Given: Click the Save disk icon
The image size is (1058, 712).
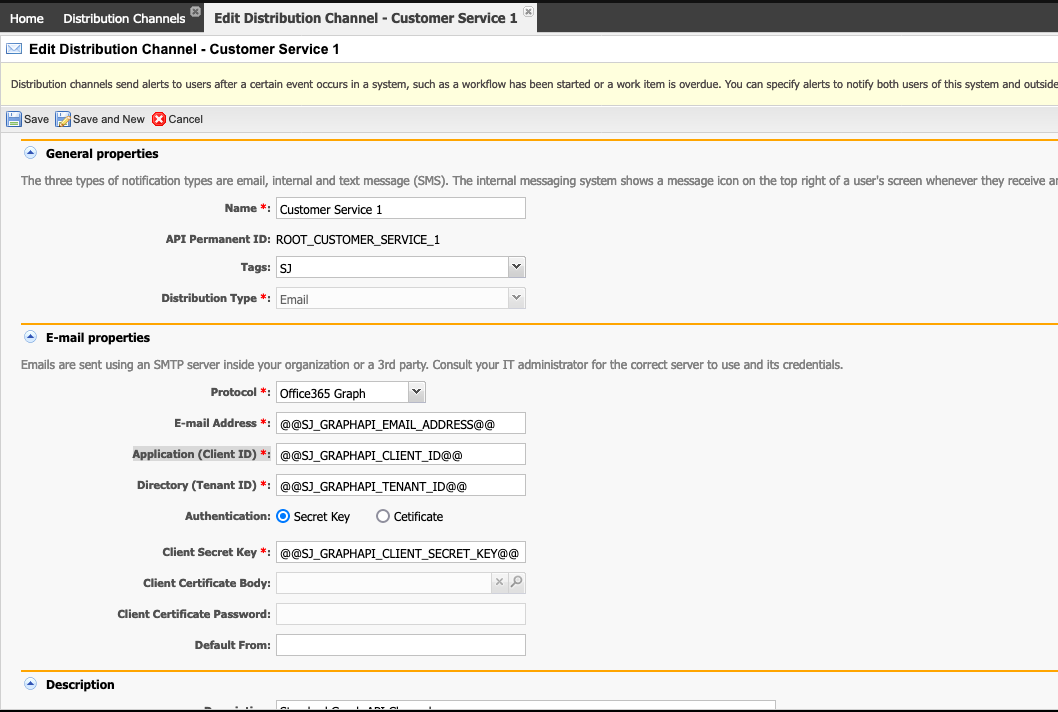Looking at the screenshot, I should 14,119.
